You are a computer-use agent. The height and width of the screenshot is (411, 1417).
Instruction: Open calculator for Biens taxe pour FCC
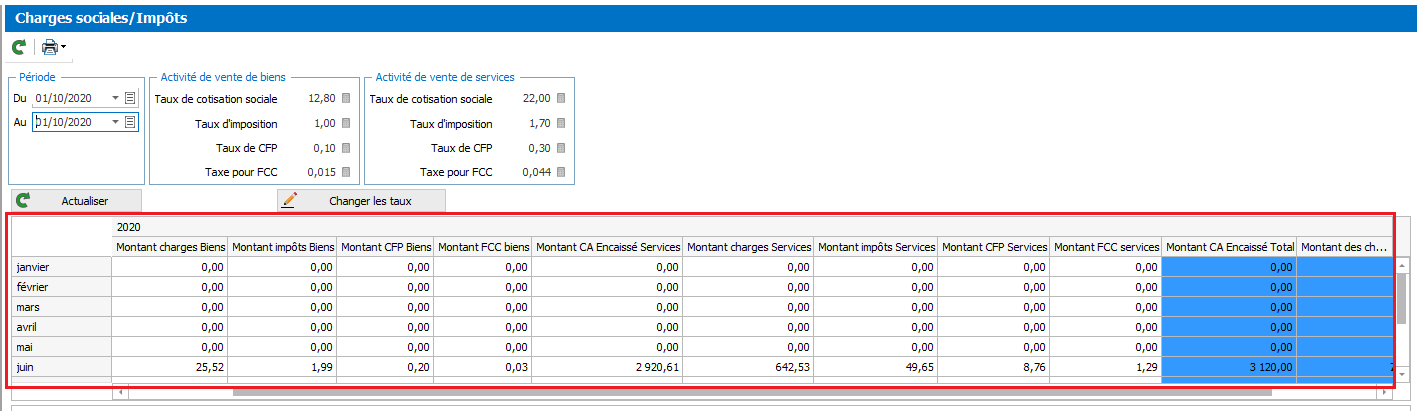pos(346,172)
